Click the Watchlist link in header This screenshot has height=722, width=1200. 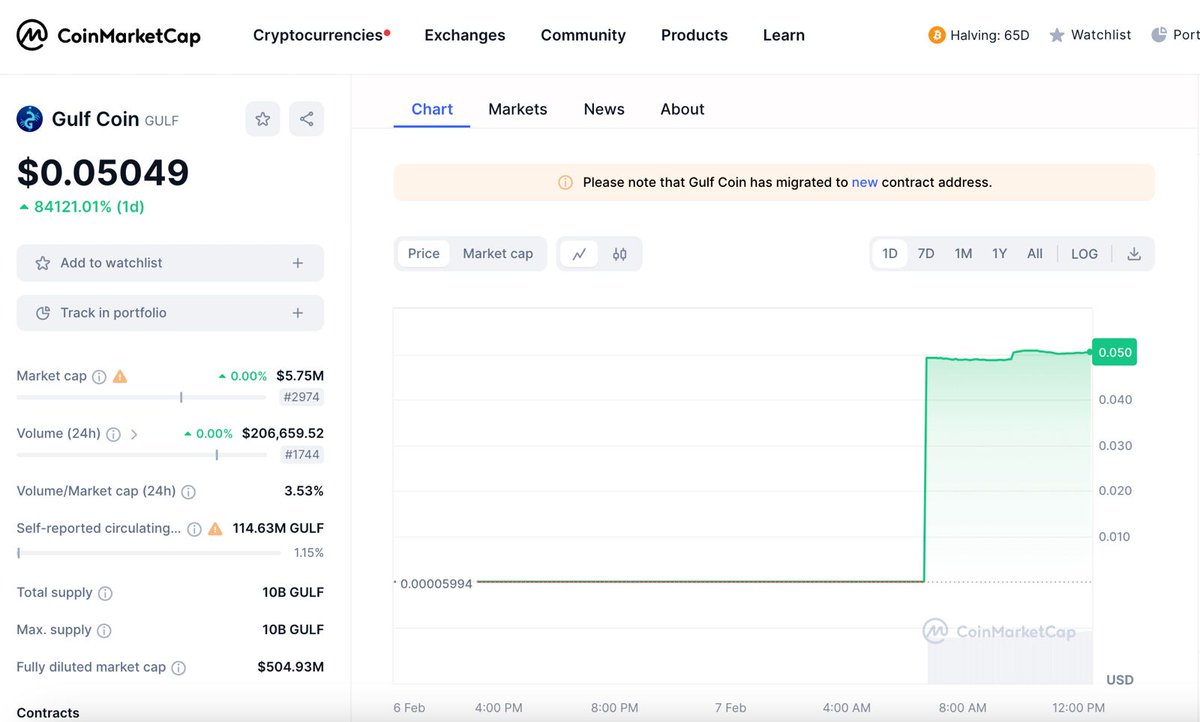[1101, 35]
